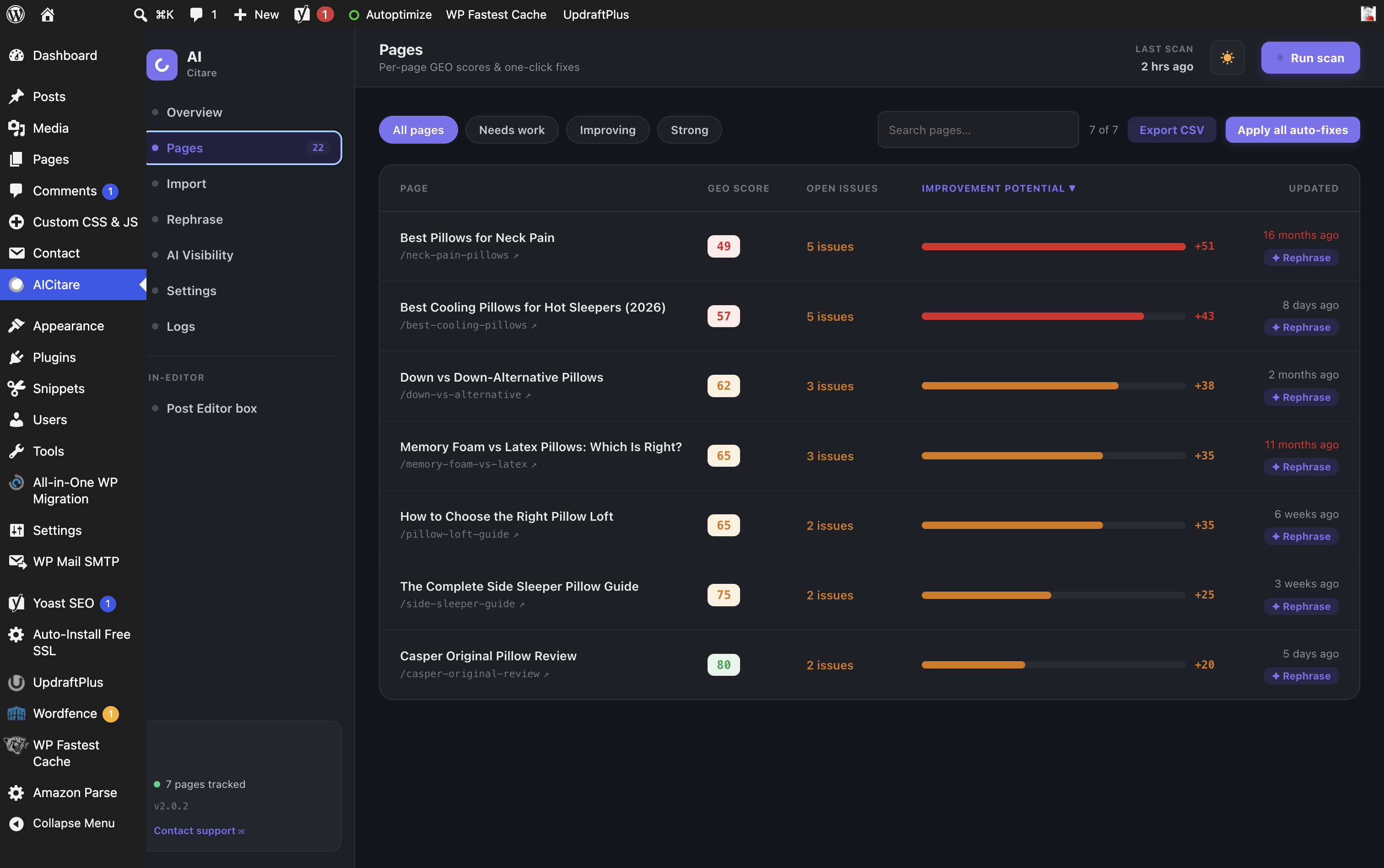
Task: Click the AICitare logo icon
Action: click(162, 65)
